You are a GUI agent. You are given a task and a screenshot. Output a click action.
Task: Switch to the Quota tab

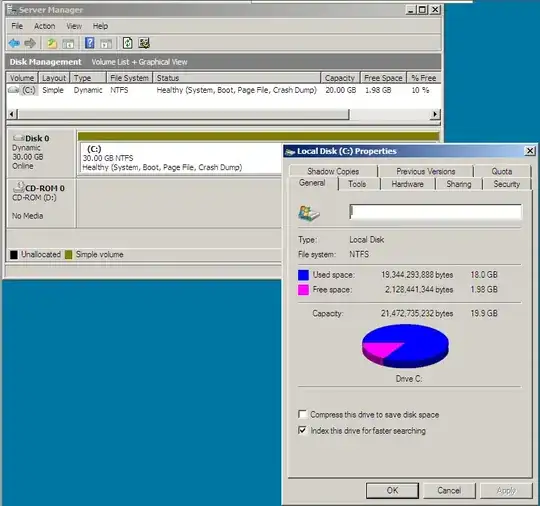pos(501,171)
